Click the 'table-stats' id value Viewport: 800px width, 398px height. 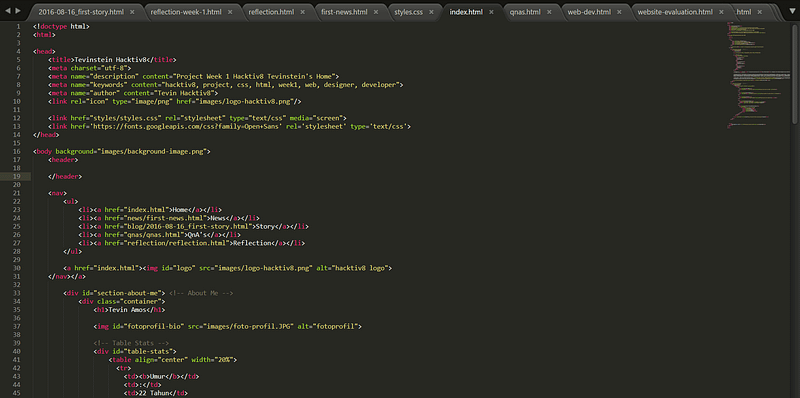149,351
